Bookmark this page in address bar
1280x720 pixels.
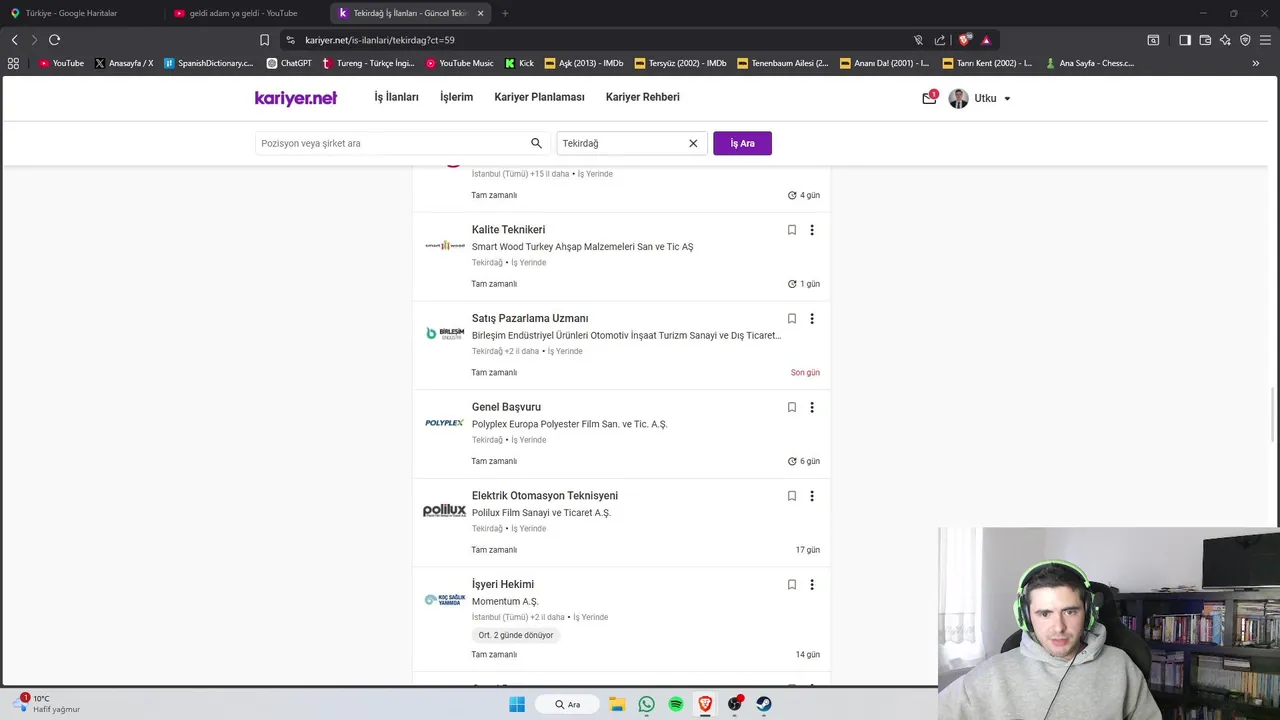point(264,40)
